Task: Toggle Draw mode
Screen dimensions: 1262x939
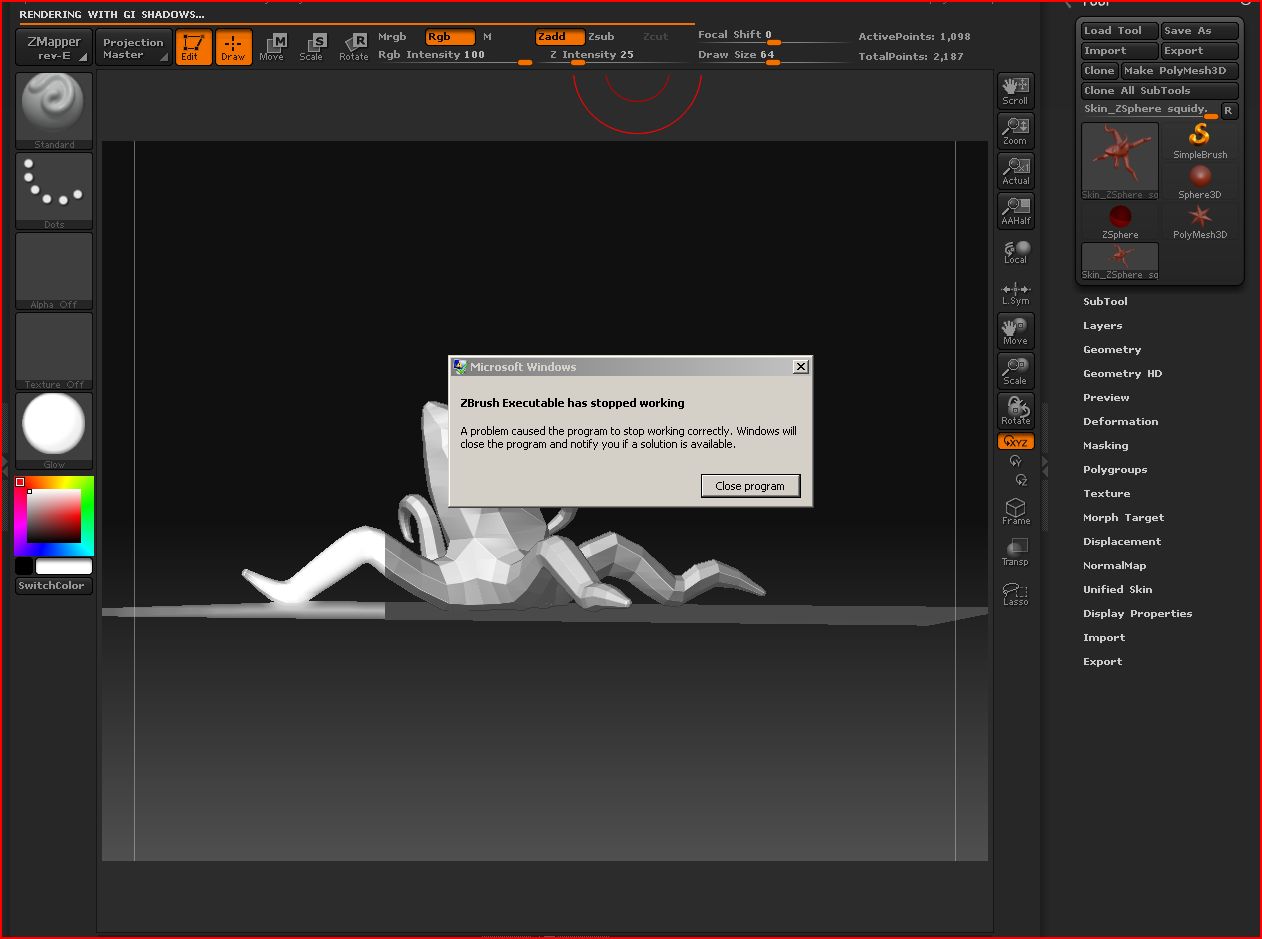Action: [233, 47]
